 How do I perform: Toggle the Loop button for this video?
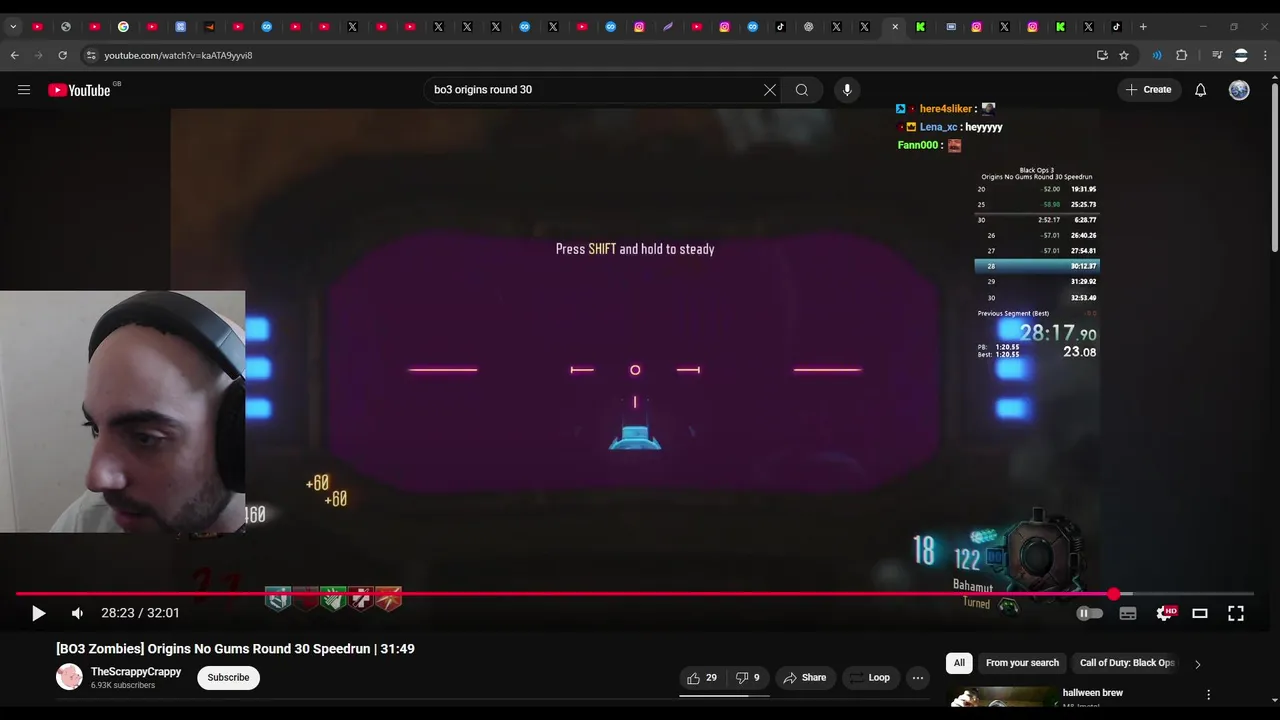(870, 678)
